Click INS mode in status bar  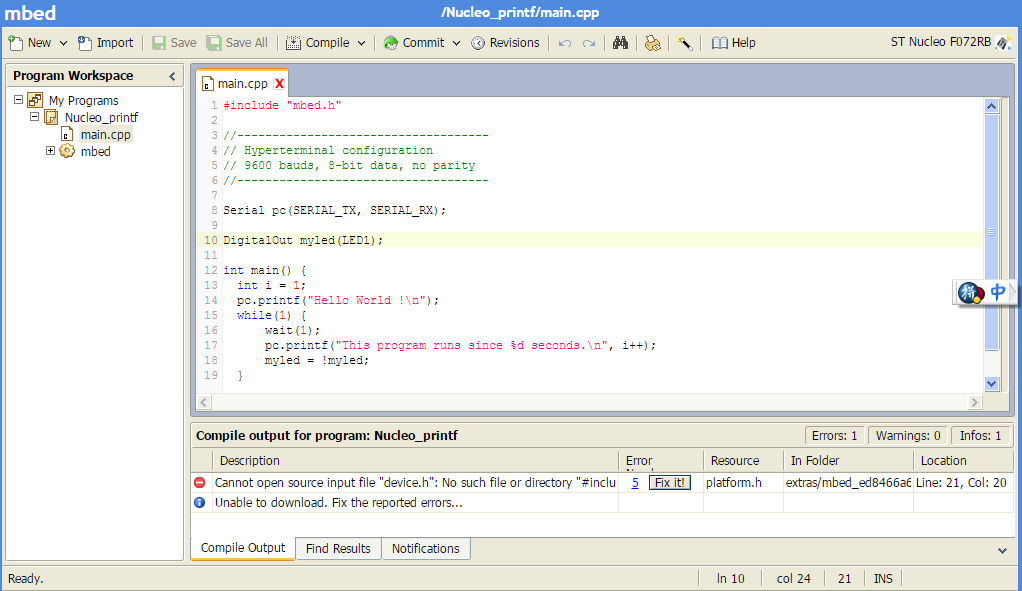[x=883, y=579]
